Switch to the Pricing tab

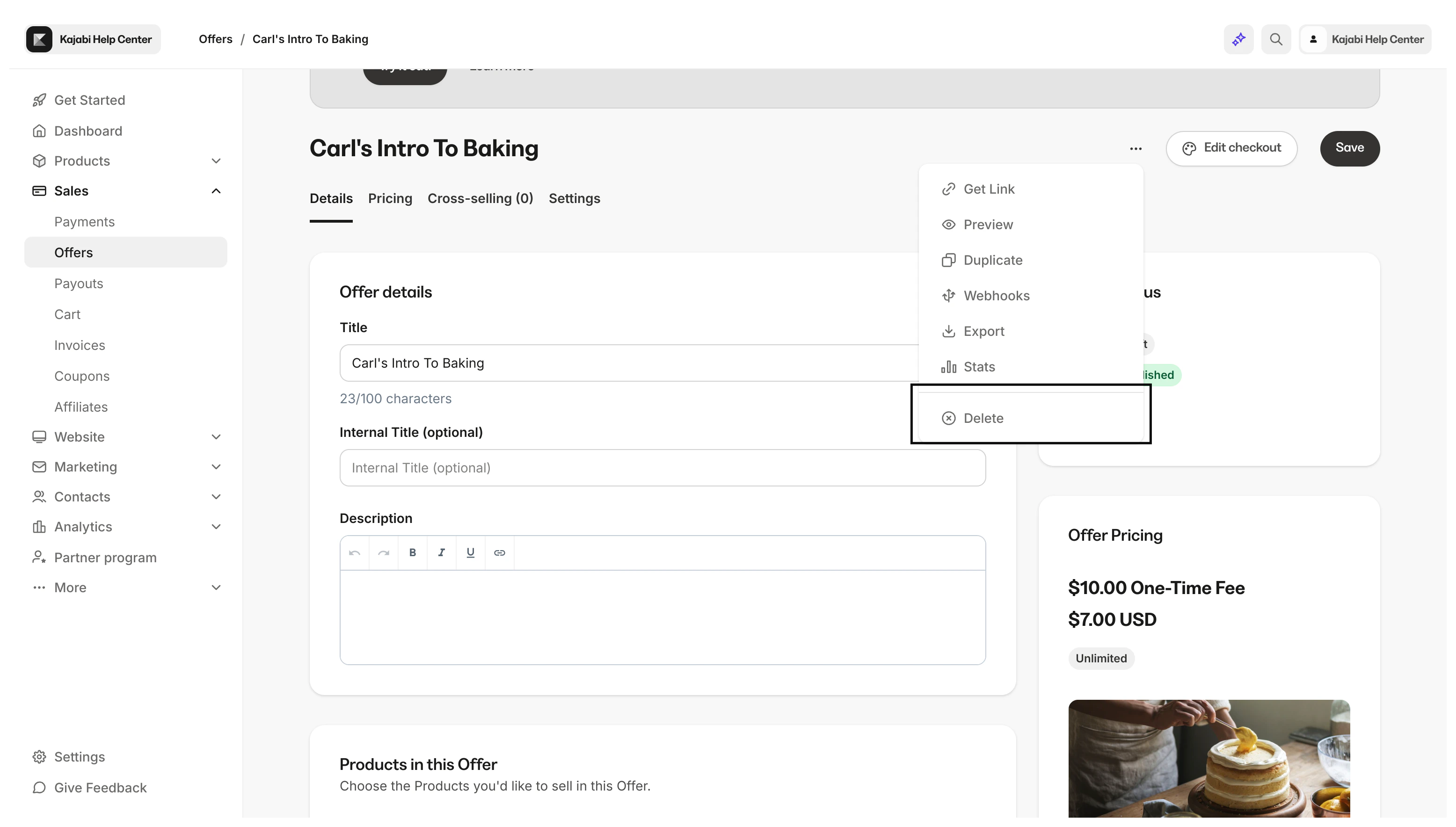[390, 198]
